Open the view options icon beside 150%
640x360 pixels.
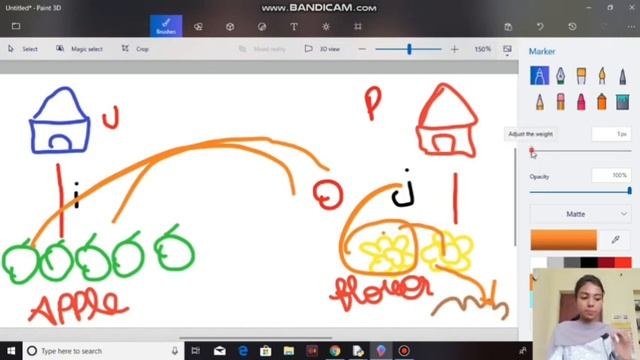507,49
